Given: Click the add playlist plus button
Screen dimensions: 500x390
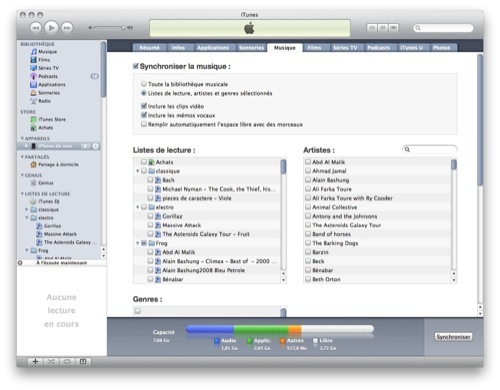Looking at the screenshot, I should (35, 361).
